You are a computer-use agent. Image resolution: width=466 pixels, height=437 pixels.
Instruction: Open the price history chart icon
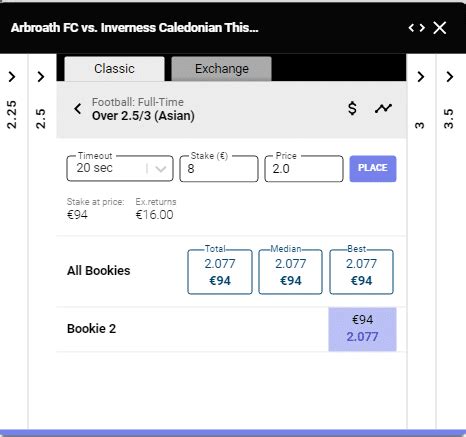point(383,108)
